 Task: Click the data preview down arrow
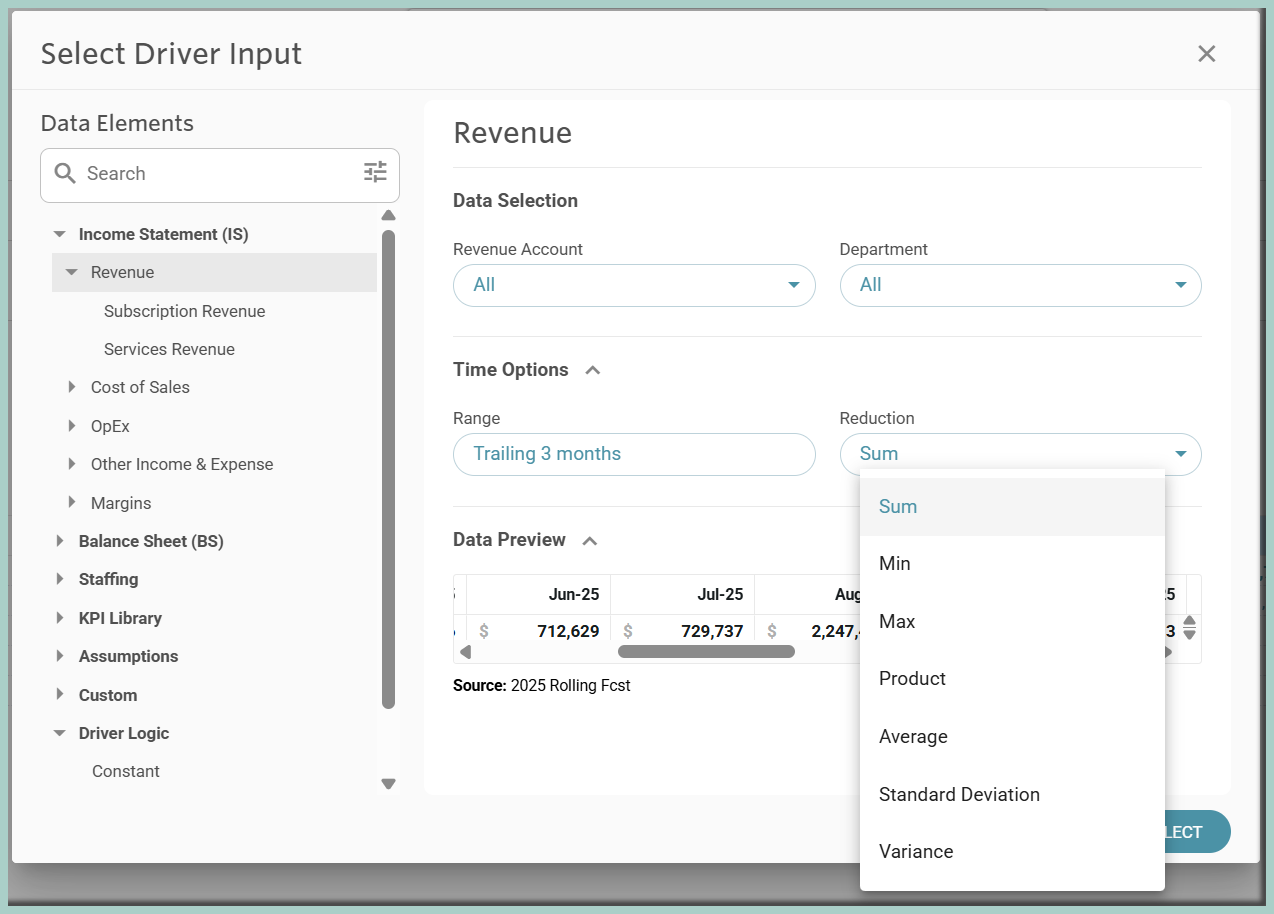1189,634
